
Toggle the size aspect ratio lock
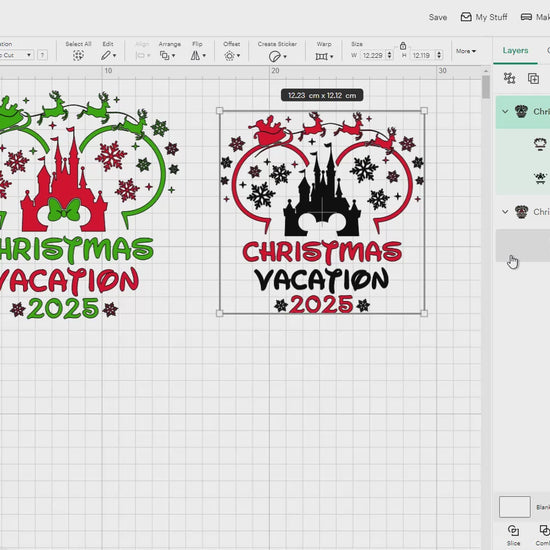(403, 46)
